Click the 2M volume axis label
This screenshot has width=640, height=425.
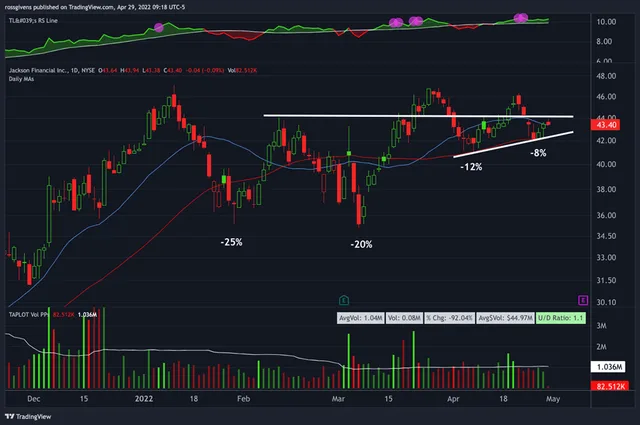tap(601, 347)
